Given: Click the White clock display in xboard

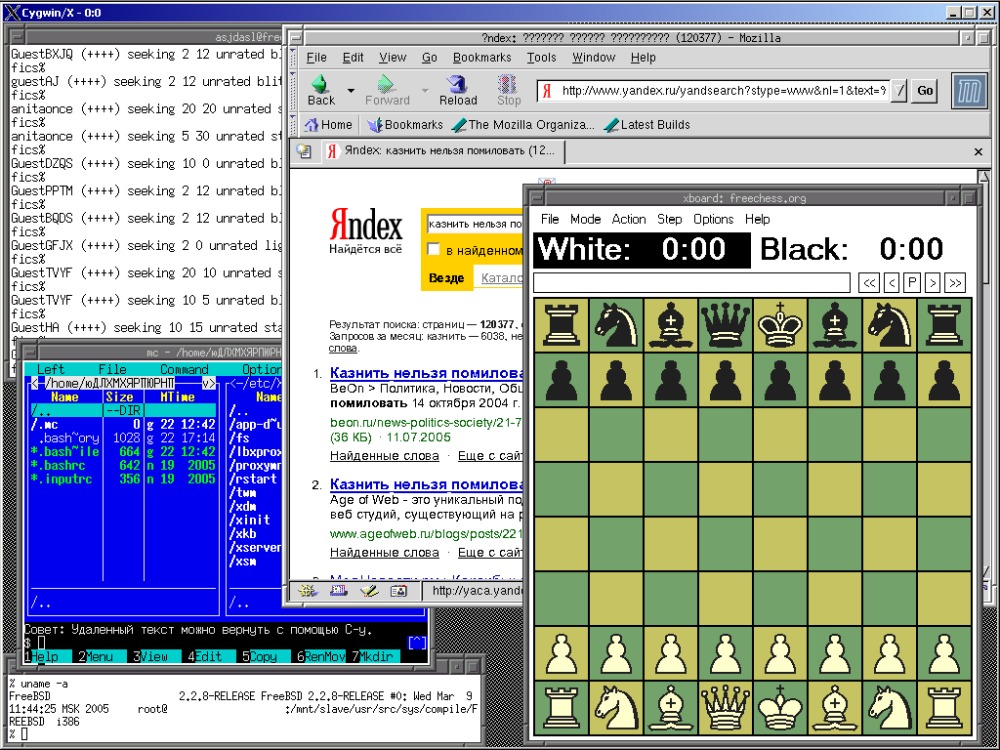Looking at the screenshot, I should click(x=642, y=249).
